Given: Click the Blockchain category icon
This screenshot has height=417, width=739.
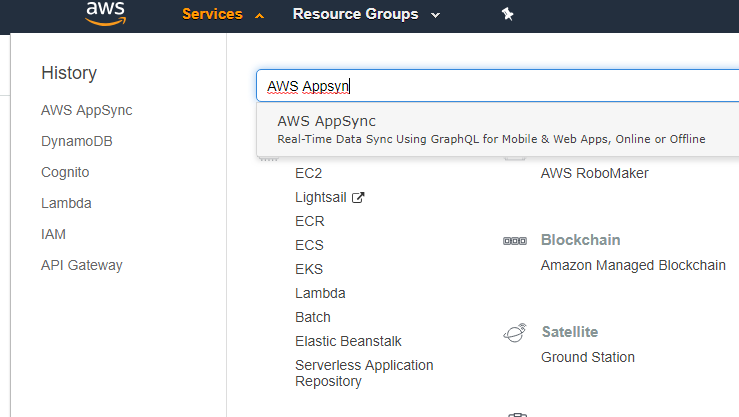Looking at the screenshot, I should 515,241.
